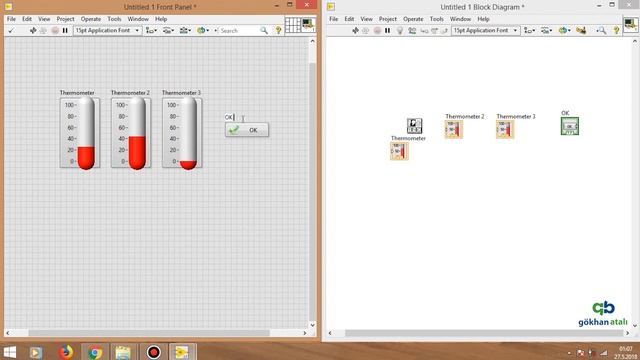Click the Run arrow in the Front Panel toolbar
This screenshot has height=360, width=640.
(33, 31)
